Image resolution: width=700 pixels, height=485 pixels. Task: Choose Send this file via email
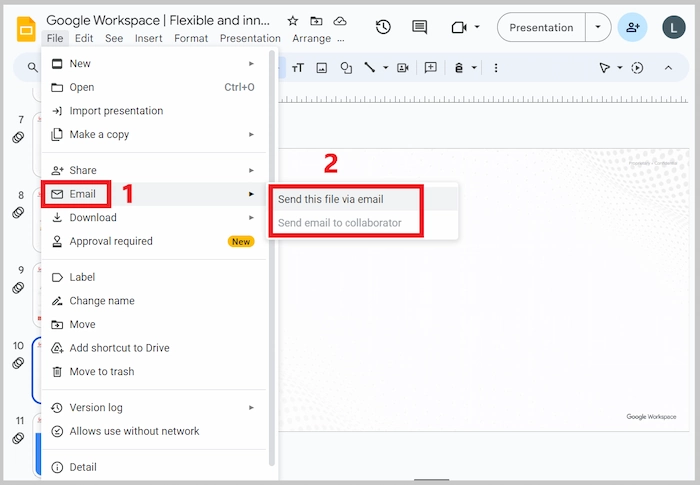coord(362,199)
